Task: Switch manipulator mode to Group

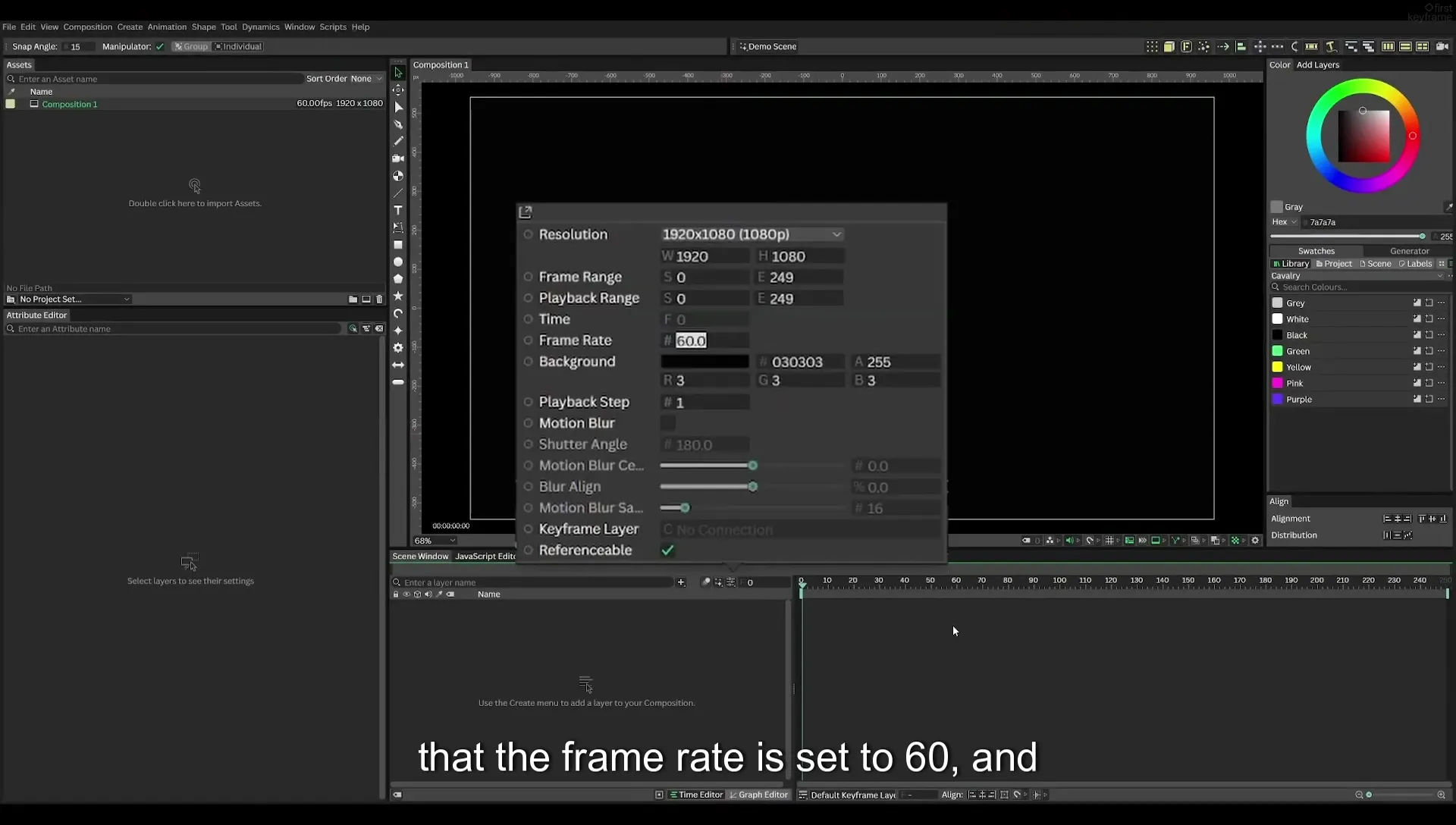Action: click(191, 46)
